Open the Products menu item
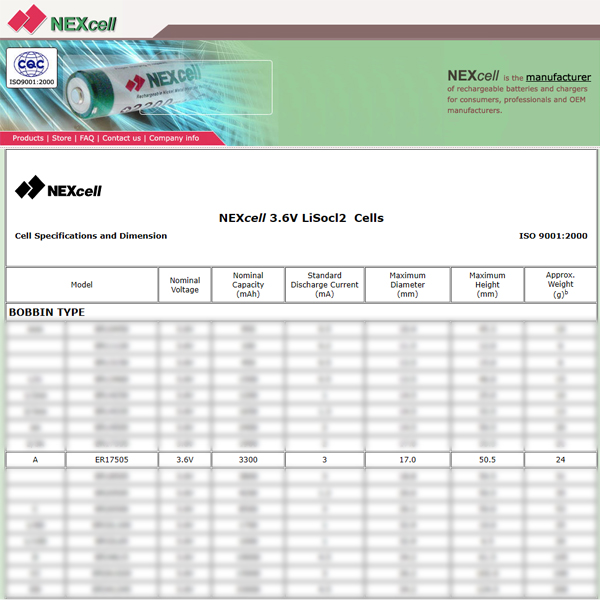The width and height of the screenshot is (600, 600). (28, 138)
